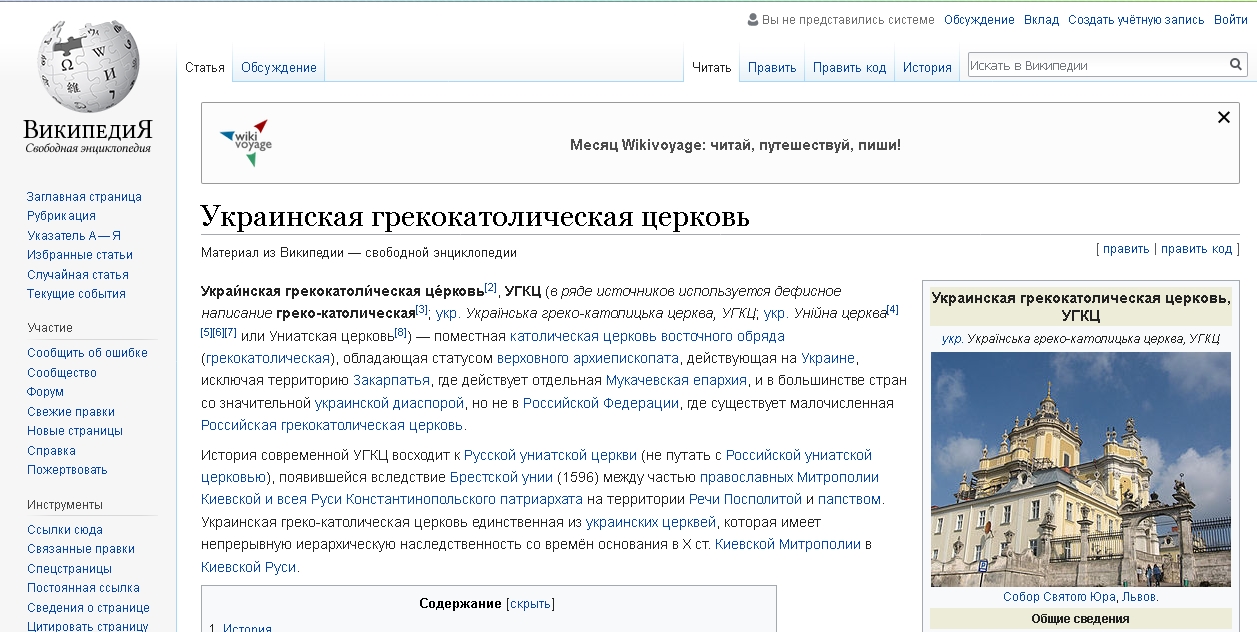Open the 'Обсуждение' tab beside Статья

[279, 67]
